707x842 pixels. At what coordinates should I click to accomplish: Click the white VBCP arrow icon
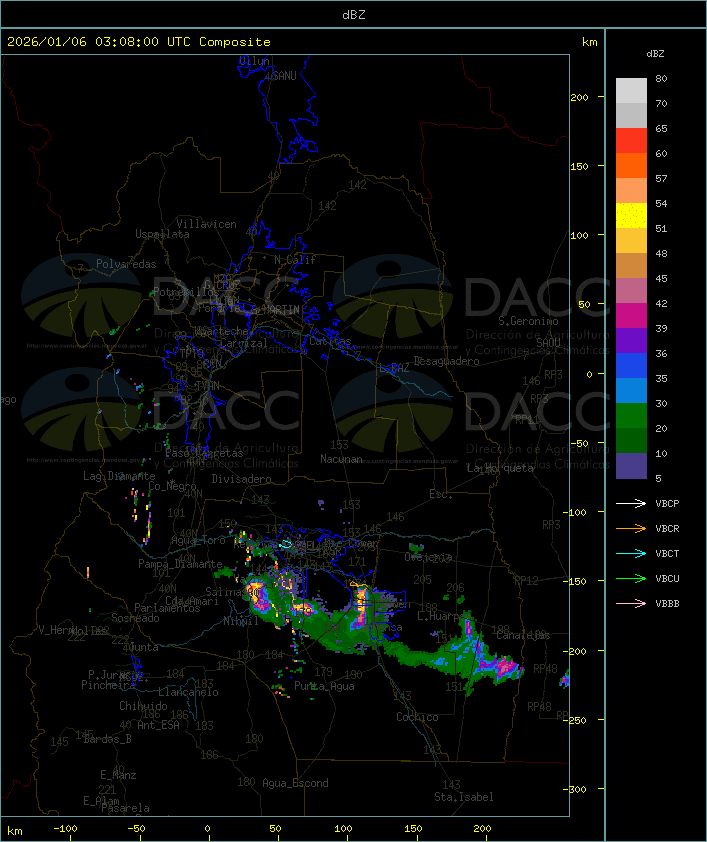tap(631, 503)
